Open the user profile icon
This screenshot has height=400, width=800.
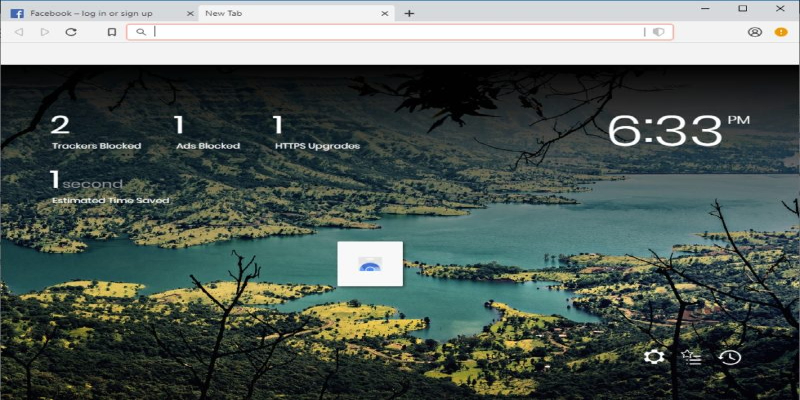[x=755, y=32]
